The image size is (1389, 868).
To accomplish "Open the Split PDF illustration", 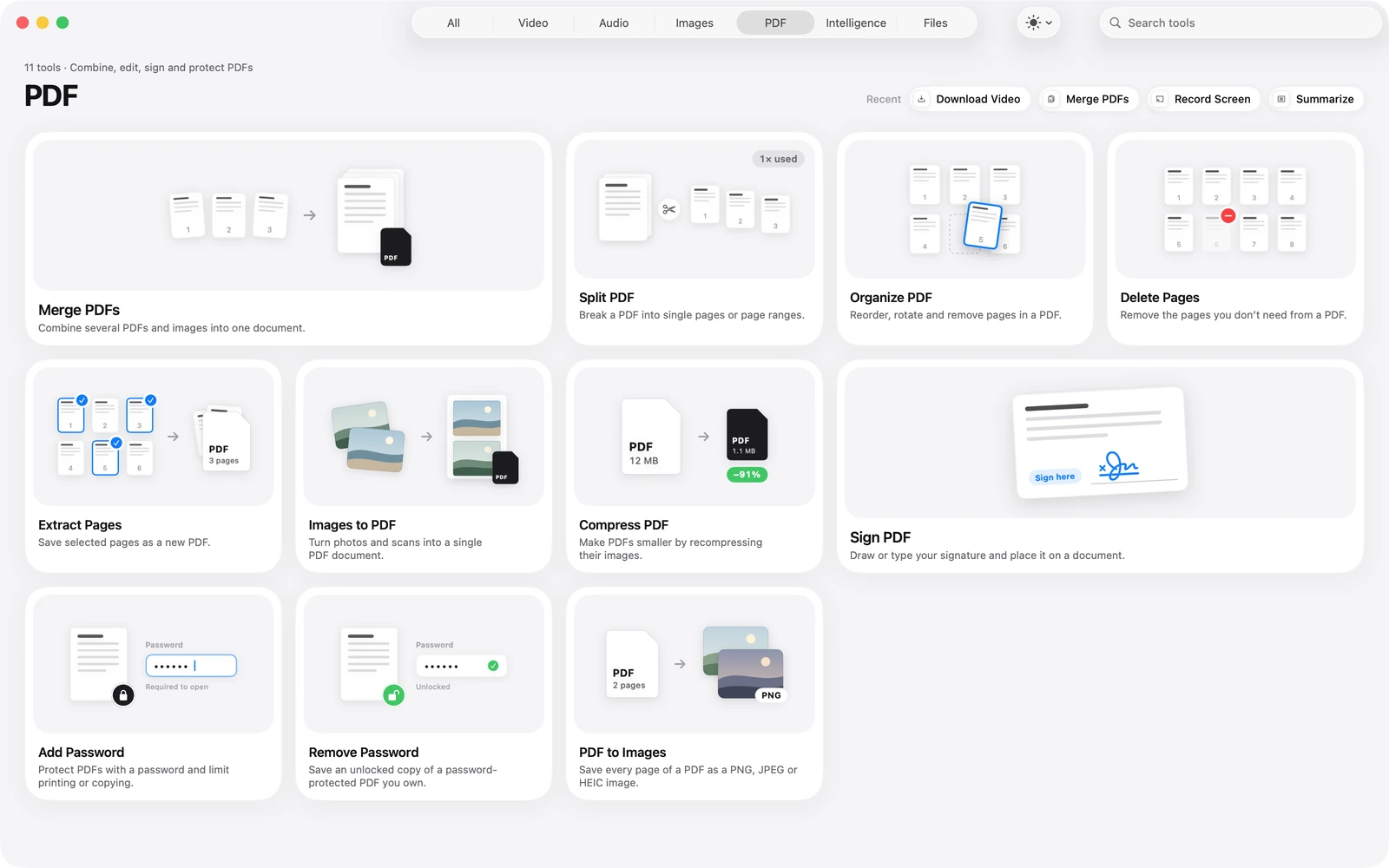I will [x=694, y=209].
